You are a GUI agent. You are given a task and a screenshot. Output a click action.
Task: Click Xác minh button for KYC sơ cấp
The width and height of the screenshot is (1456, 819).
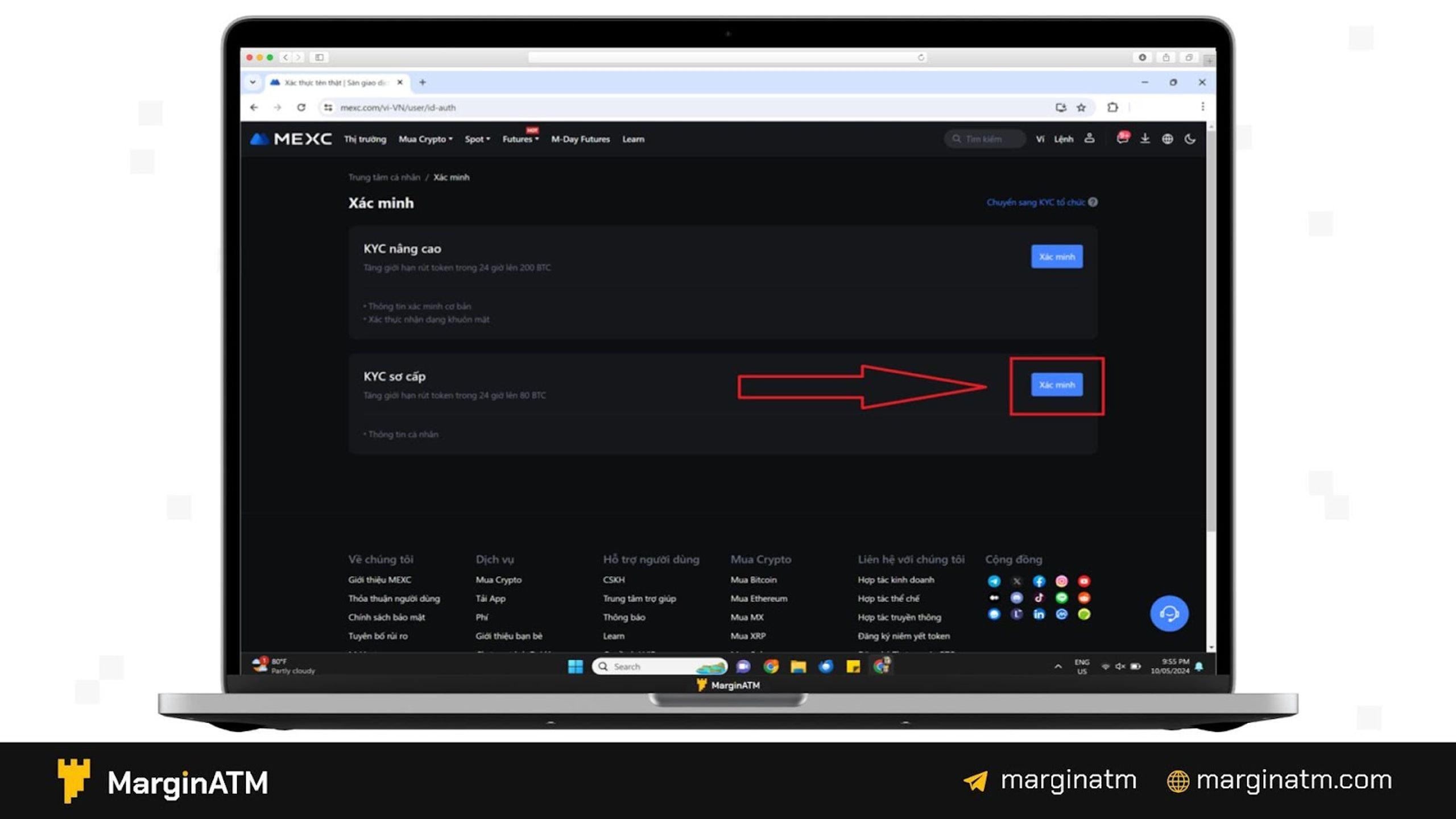point(1057,385)
